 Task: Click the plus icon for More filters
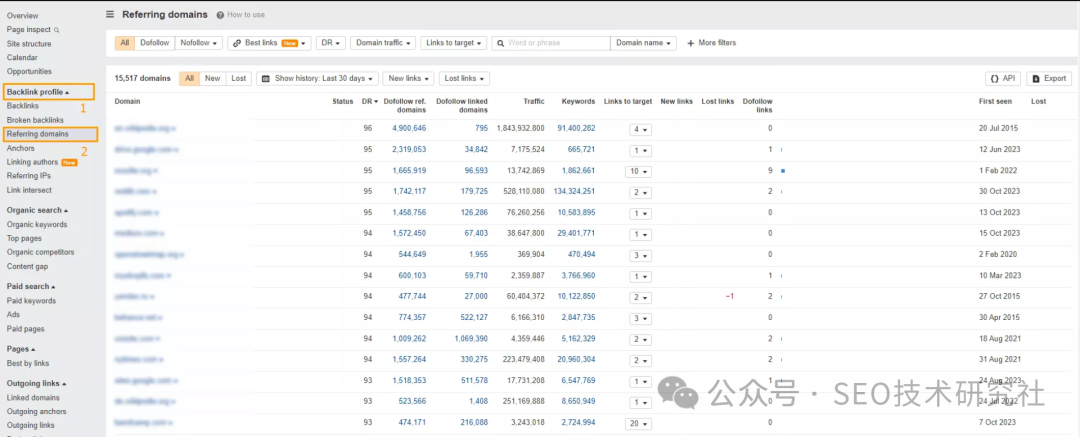[x=690, y=43]
